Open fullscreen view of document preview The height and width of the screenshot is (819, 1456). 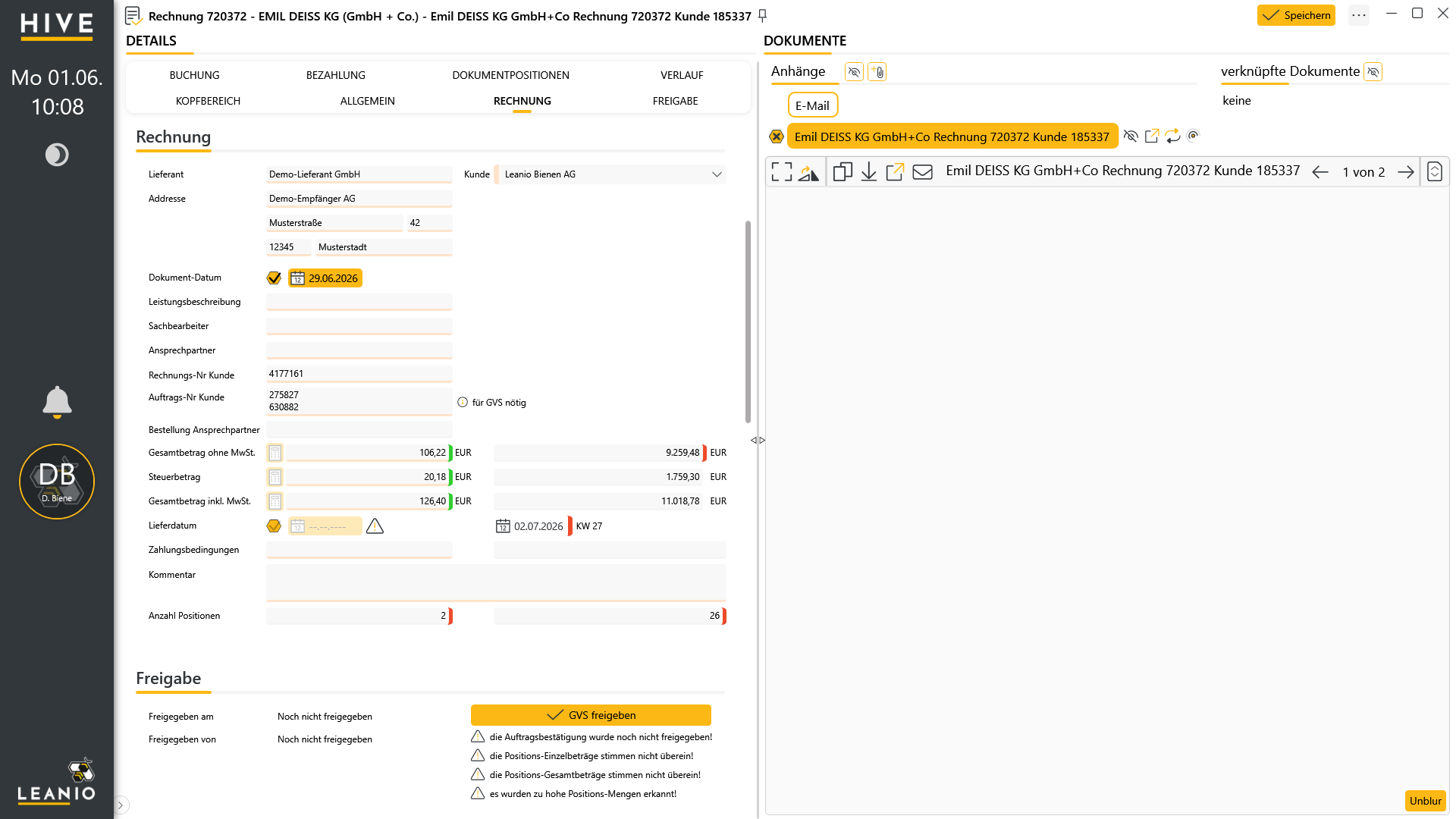(781, 172)
